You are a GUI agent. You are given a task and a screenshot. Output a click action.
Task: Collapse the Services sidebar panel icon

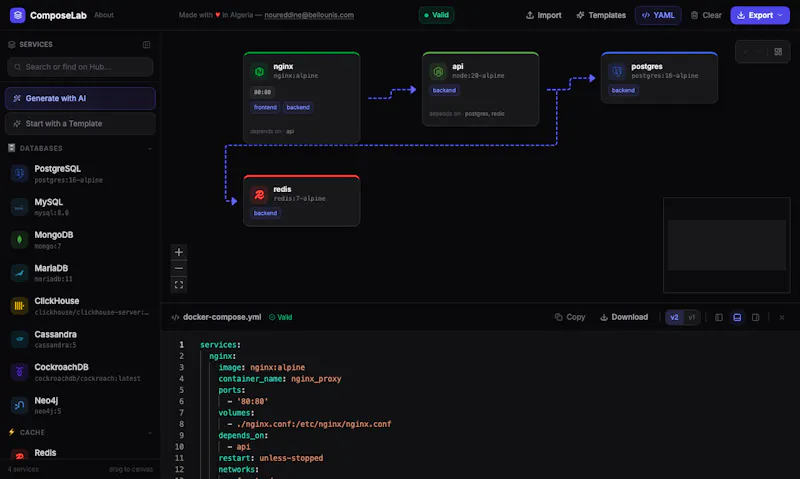coord(146,44)
